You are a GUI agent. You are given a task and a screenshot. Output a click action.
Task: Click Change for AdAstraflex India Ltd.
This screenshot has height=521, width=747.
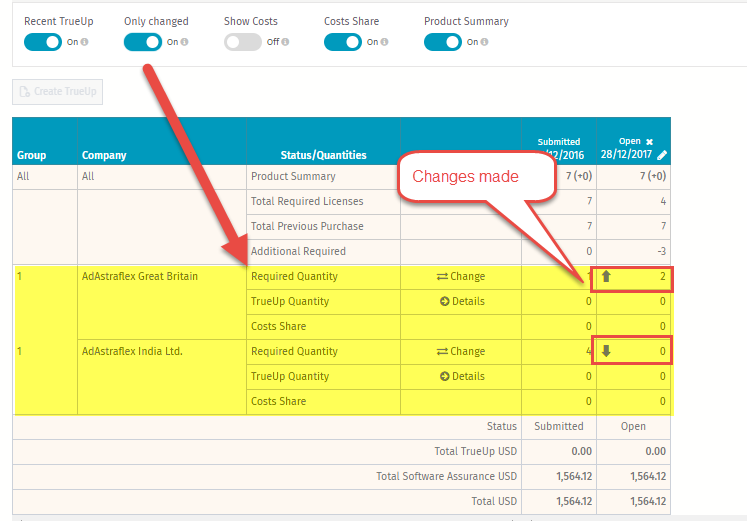pyautogui.click(x=461, y=351)
